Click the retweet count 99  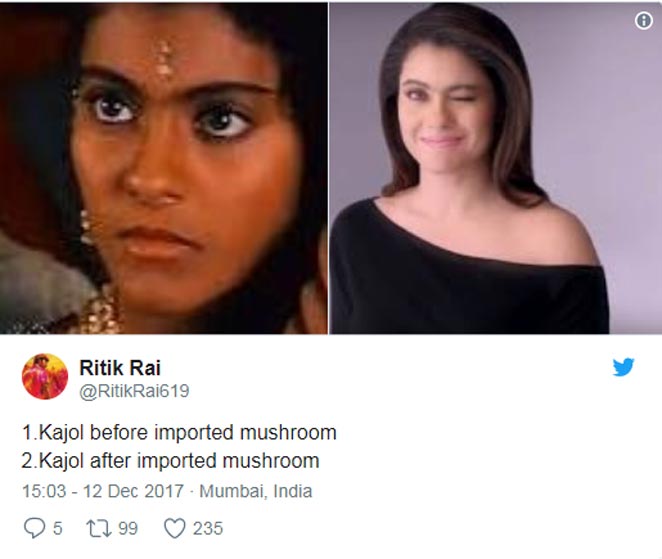tap(128, 529)
